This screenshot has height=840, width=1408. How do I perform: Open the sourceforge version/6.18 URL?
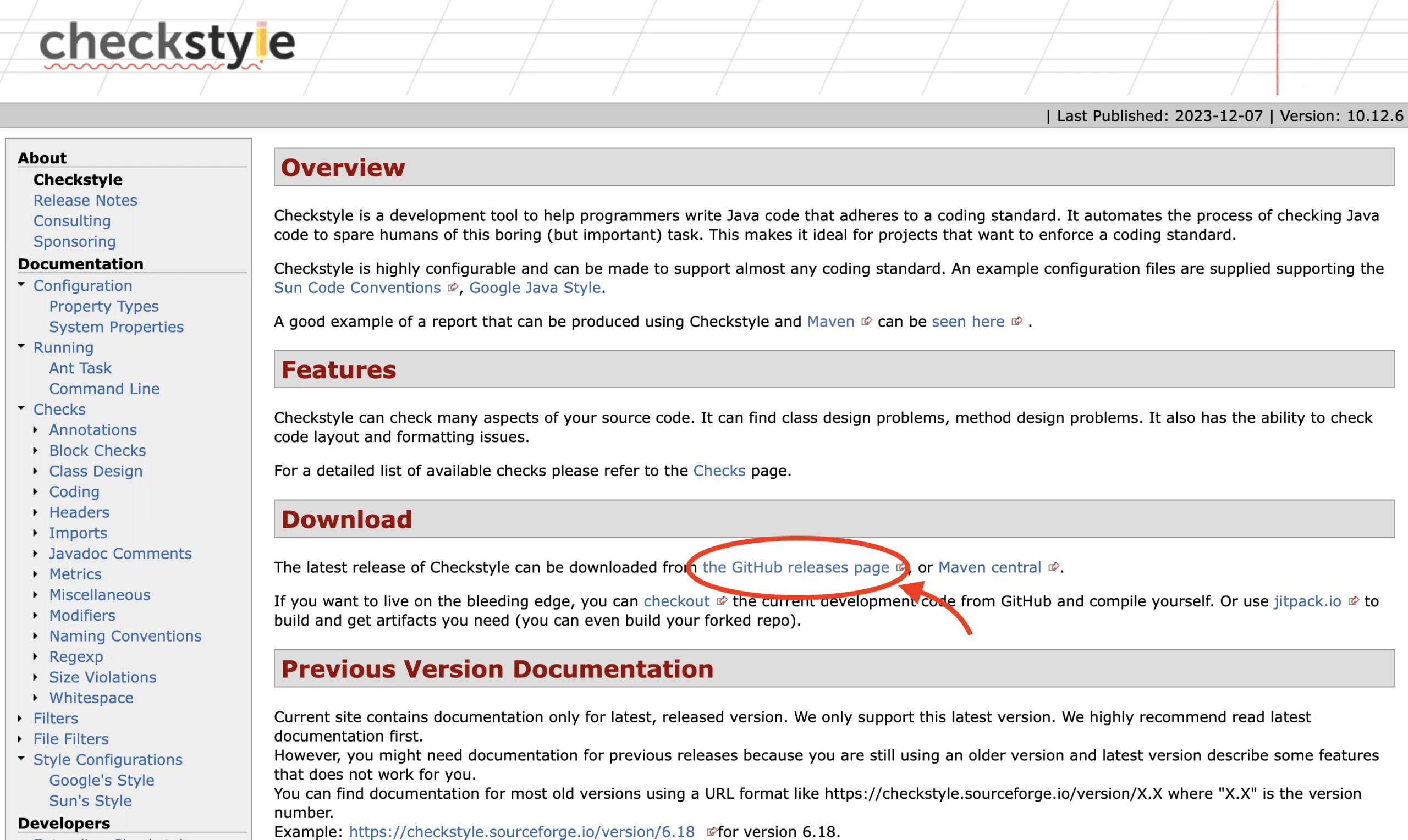pyautogui.click(x=521, y=832)
